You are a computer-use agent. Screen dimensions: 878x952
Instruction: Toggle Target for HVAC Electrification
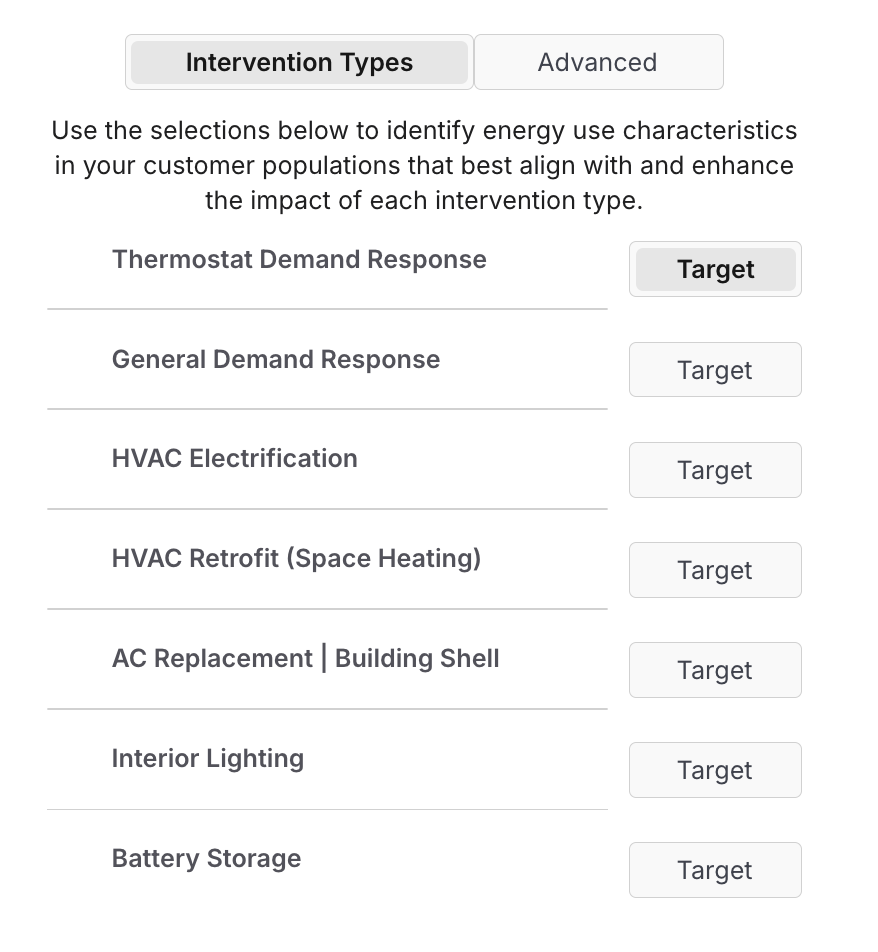(x=715, y=470)
